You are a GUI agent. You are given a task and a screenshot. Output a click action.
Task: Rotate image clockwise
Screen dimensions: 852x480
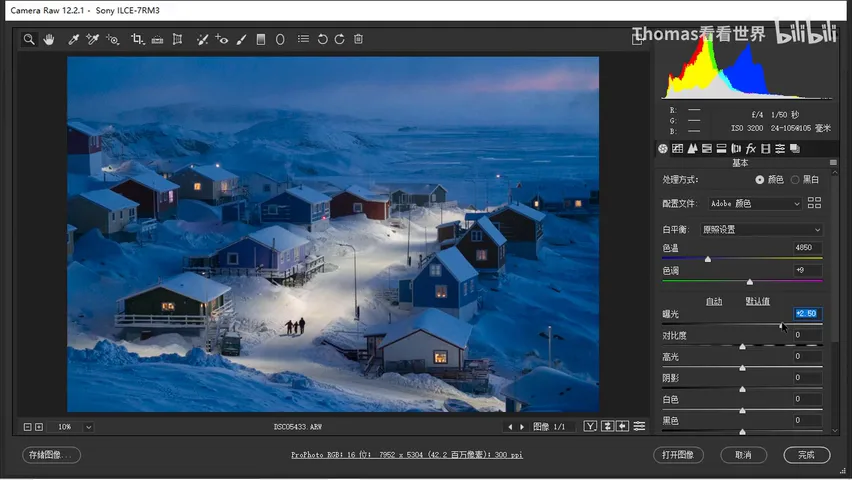point(340,39)
